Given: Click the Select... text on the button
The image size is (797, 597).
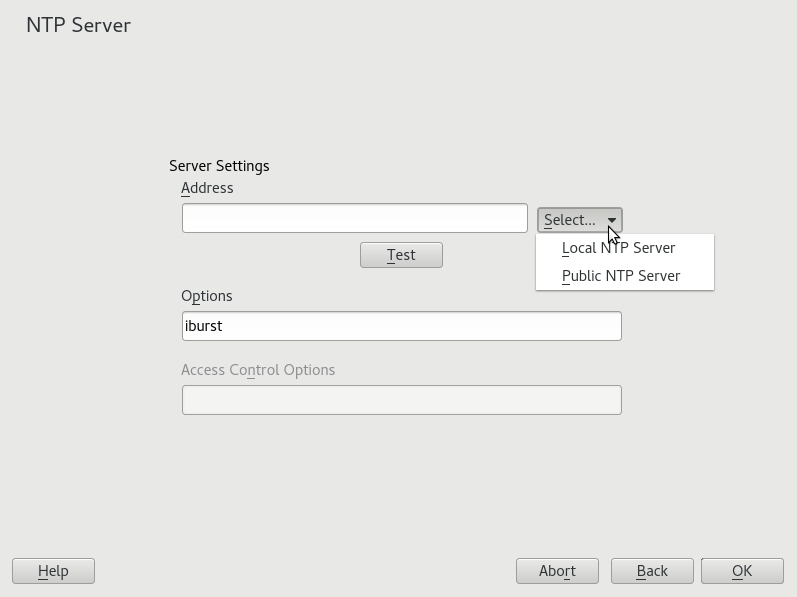Looking at the screenshot, I should click(x=569, y=220).
